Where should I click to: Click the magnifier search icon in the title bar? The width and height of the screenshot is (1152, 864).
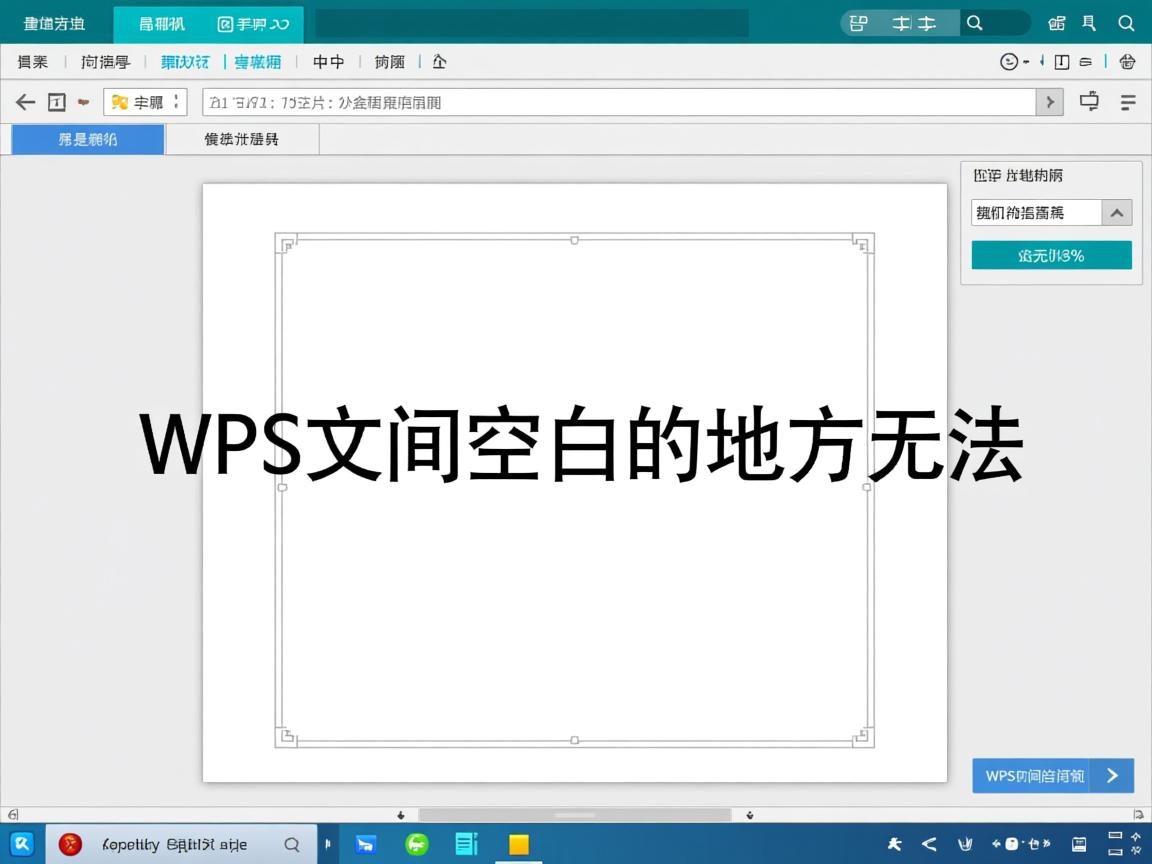pos(1128,23)
